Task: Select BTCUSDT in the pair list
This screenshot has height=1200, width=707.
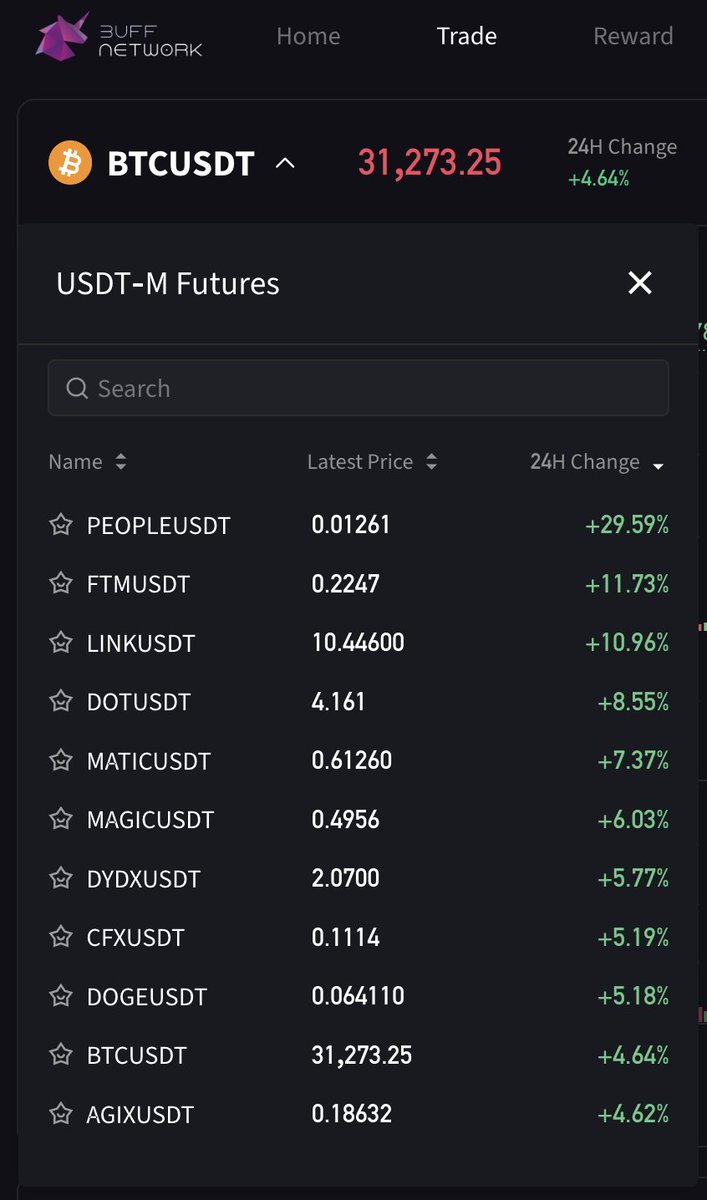Action: click(x=137, y=1055)
